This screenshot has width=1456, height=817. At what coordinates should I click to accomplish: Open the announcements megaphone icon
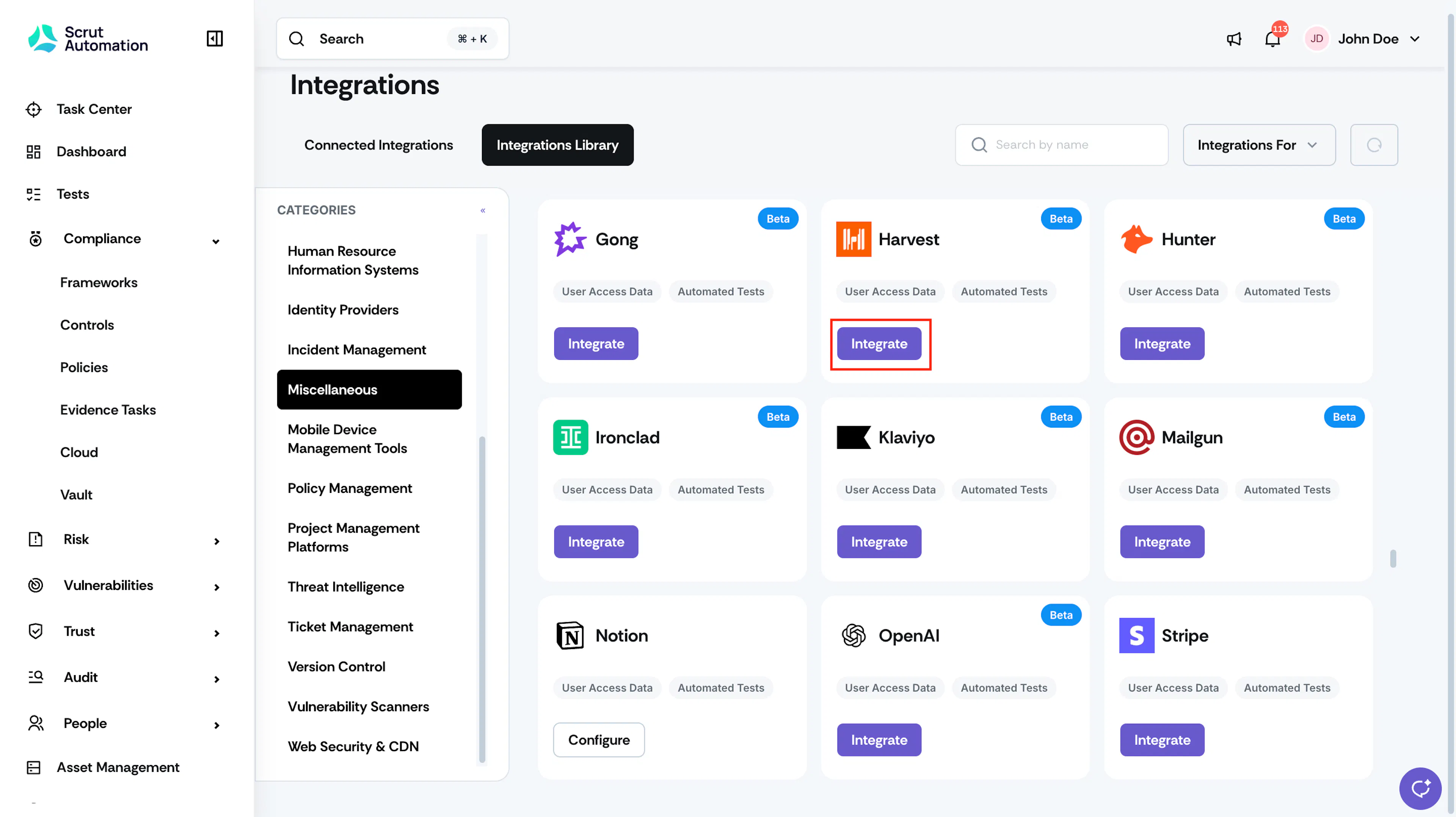[1234, 39]
